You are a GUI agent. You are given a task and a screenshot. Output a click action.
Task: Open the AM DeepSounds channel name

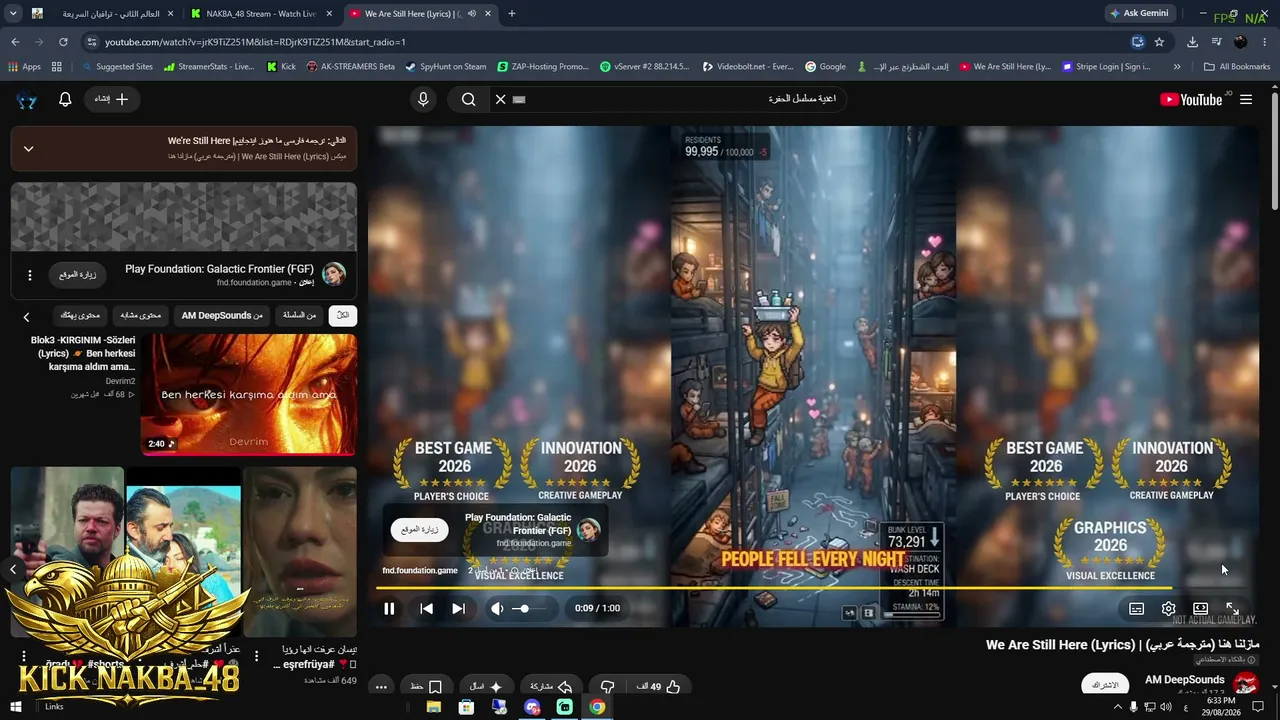1184,680
